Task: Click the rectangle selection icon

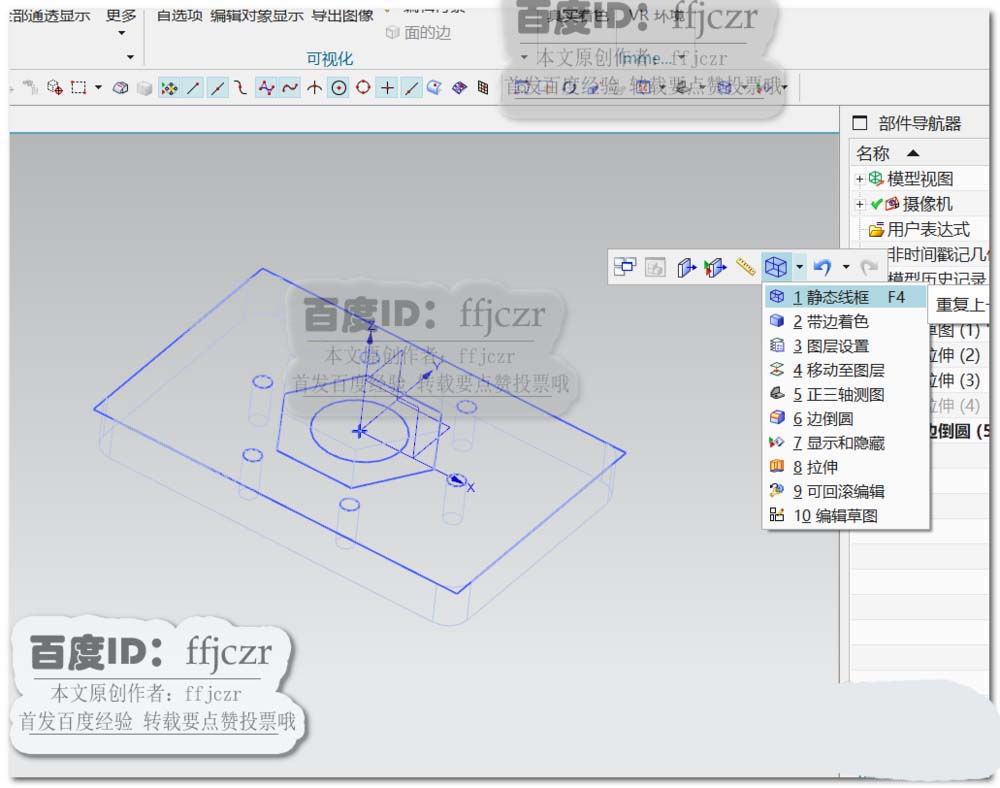Action: [x=78, y=87]
